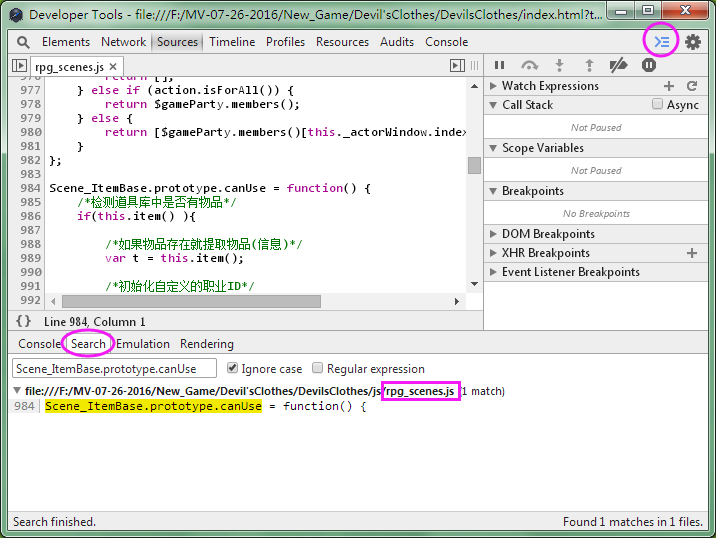Open search result at line 984
The height and width of the screenshot is (538, 716).
205,406
